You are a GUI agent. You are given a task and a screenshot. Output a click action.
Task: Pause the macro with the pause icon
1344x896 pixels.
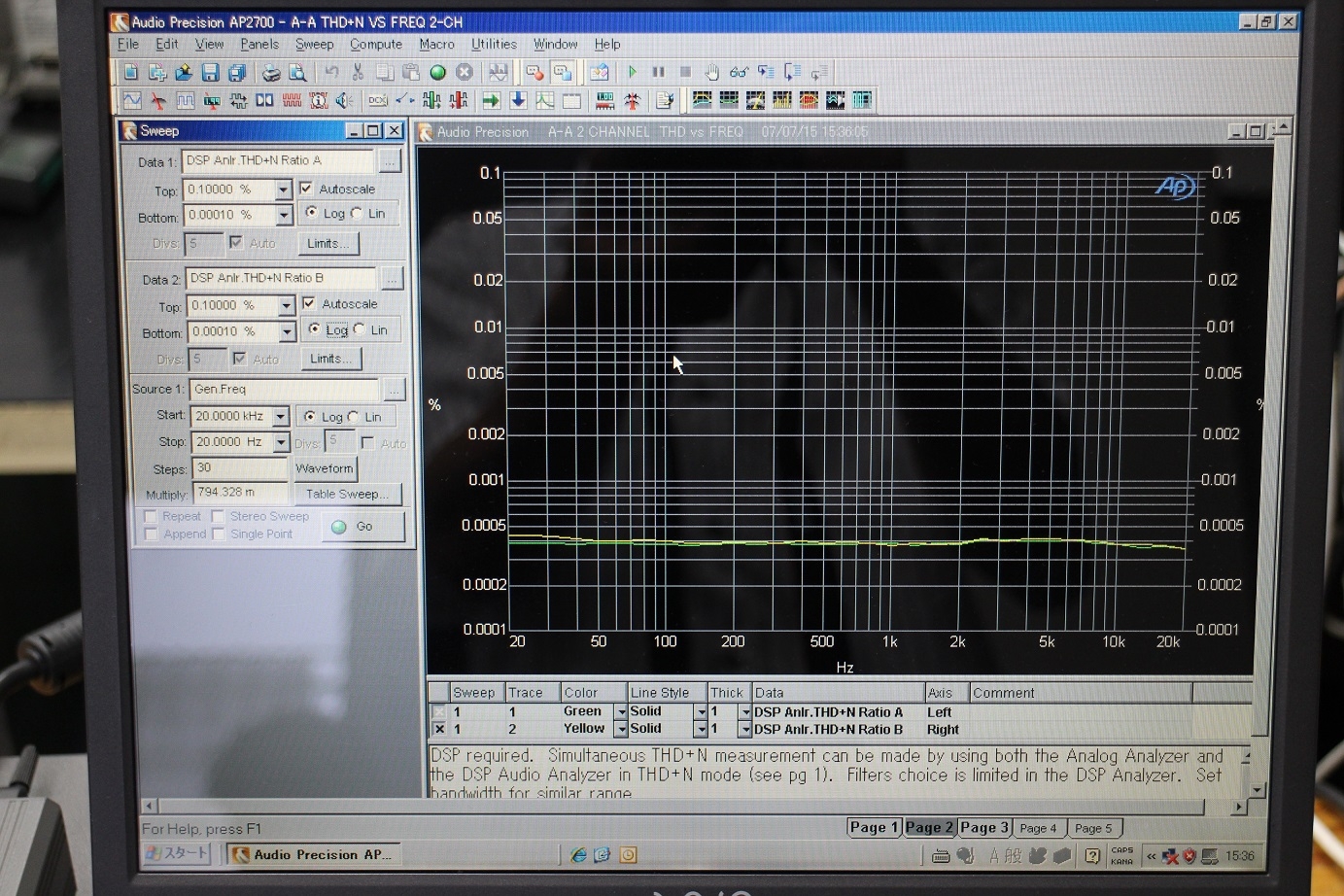click(659, 72)
